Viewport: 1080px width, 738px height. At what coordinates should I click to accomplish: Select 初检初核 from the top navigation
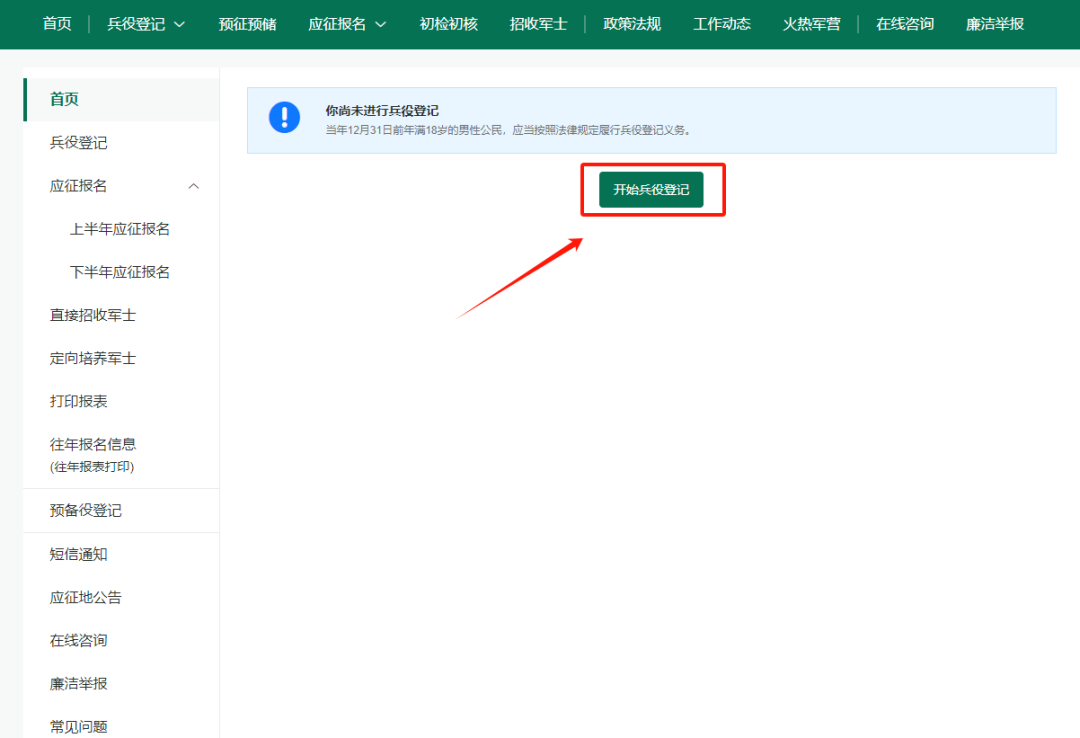click(x=448, y=24)
